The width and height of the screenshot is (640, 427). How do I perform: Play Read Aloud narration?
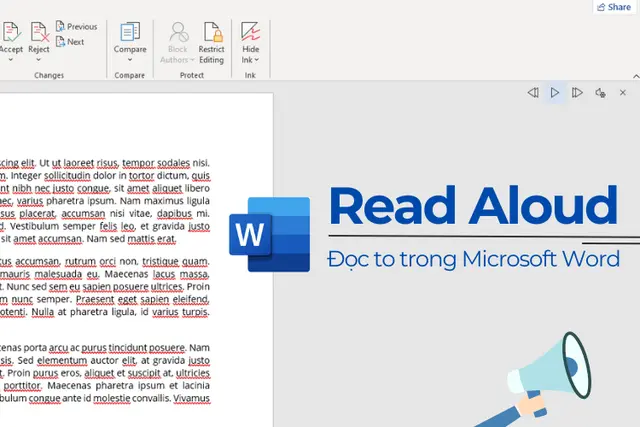[x=555, y=93]
